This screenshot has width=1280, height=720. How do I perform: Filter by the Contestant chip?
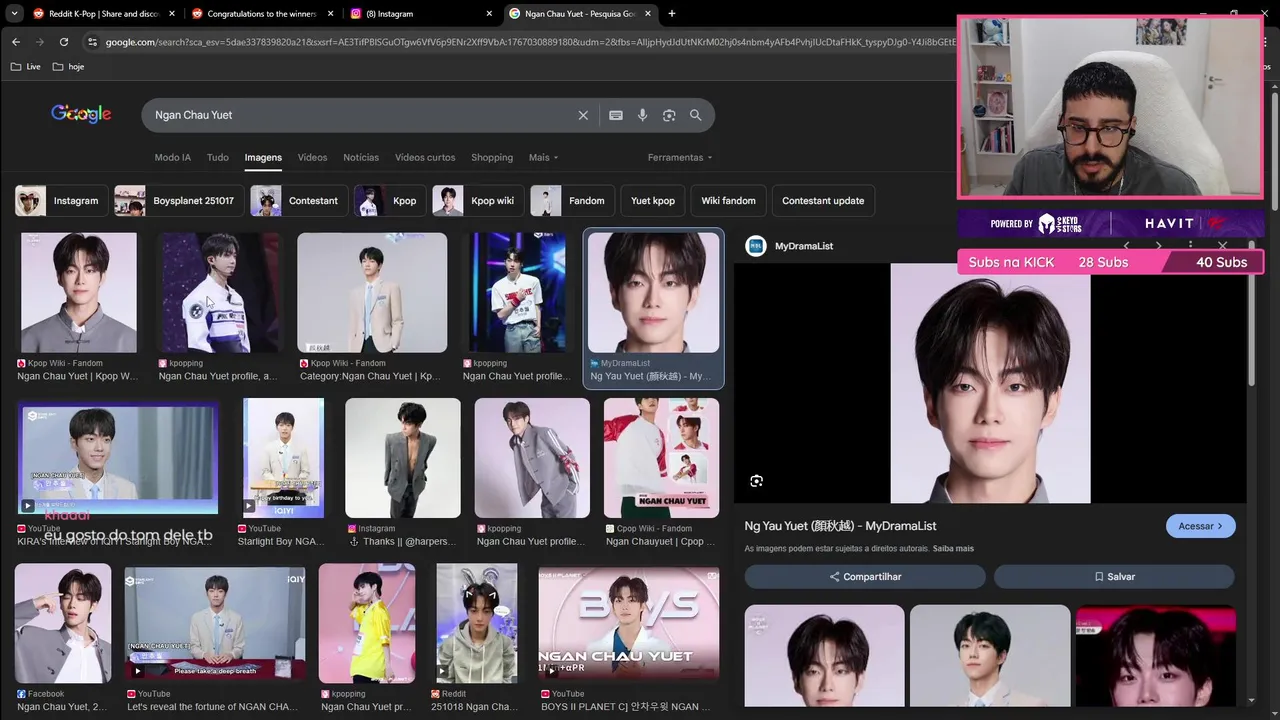pos(299,201)
